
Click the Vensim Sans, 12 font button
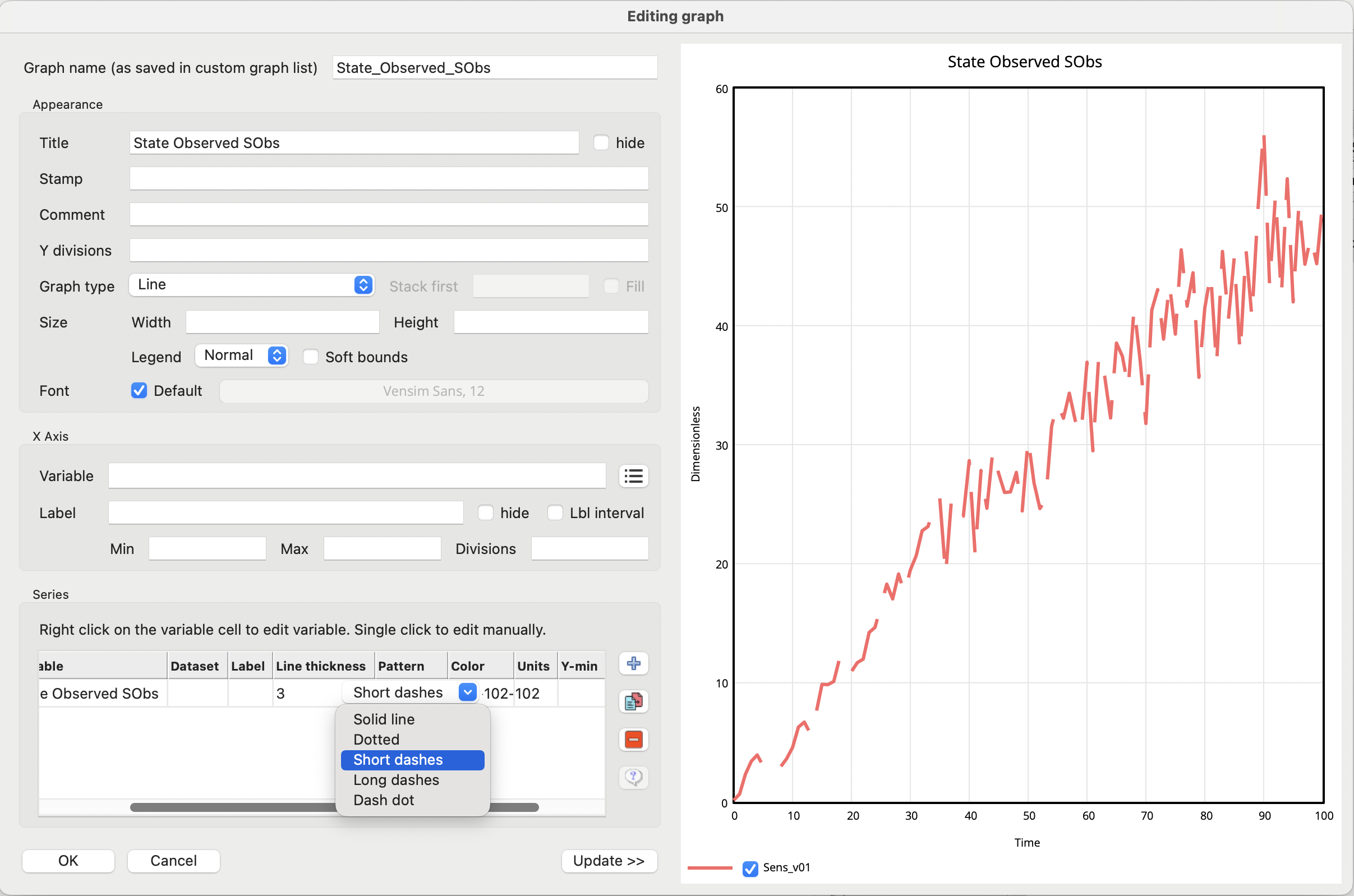[434, 391]
